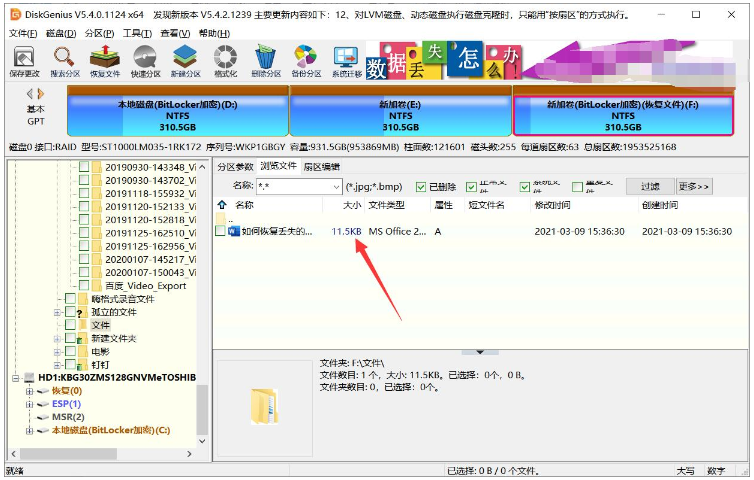Launch the 恢复文件 recover files tool
Viewport: 754px width, 480px height.
105,61
